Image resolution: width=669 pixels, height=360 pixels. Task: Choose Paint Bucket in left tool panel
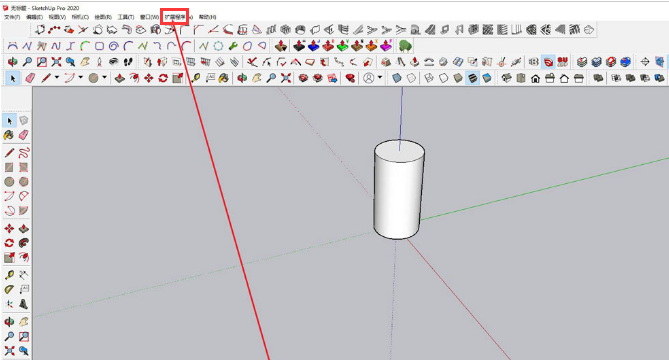pos(9,135)
